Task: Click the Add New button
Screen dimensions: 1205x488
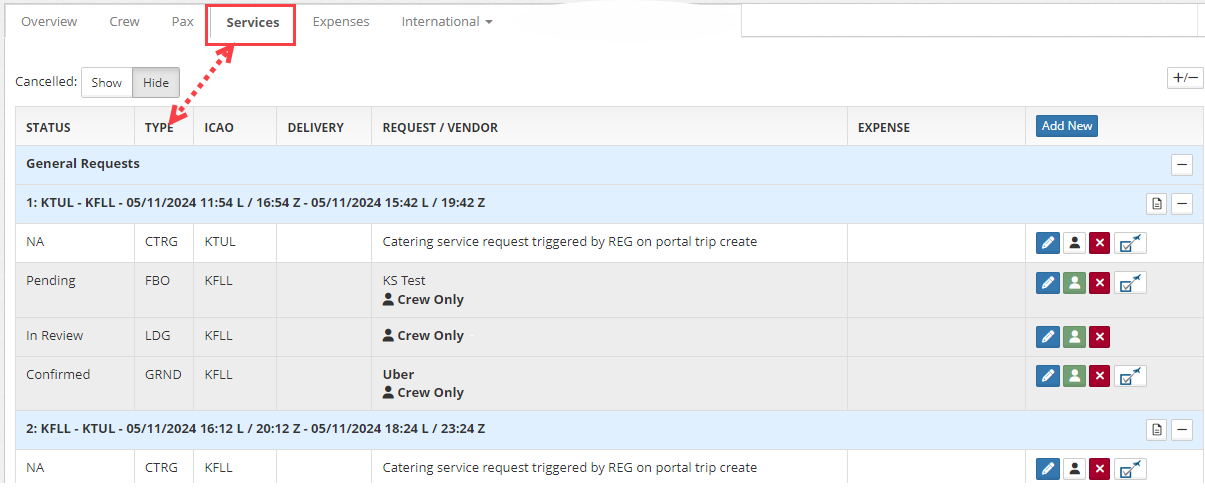Action: (1067, 126)
